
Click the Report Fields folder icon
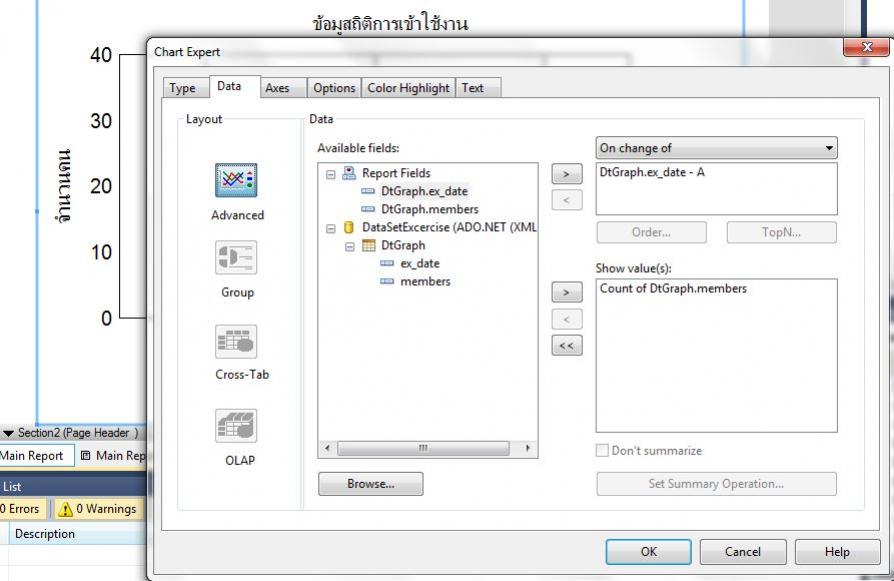349,173
